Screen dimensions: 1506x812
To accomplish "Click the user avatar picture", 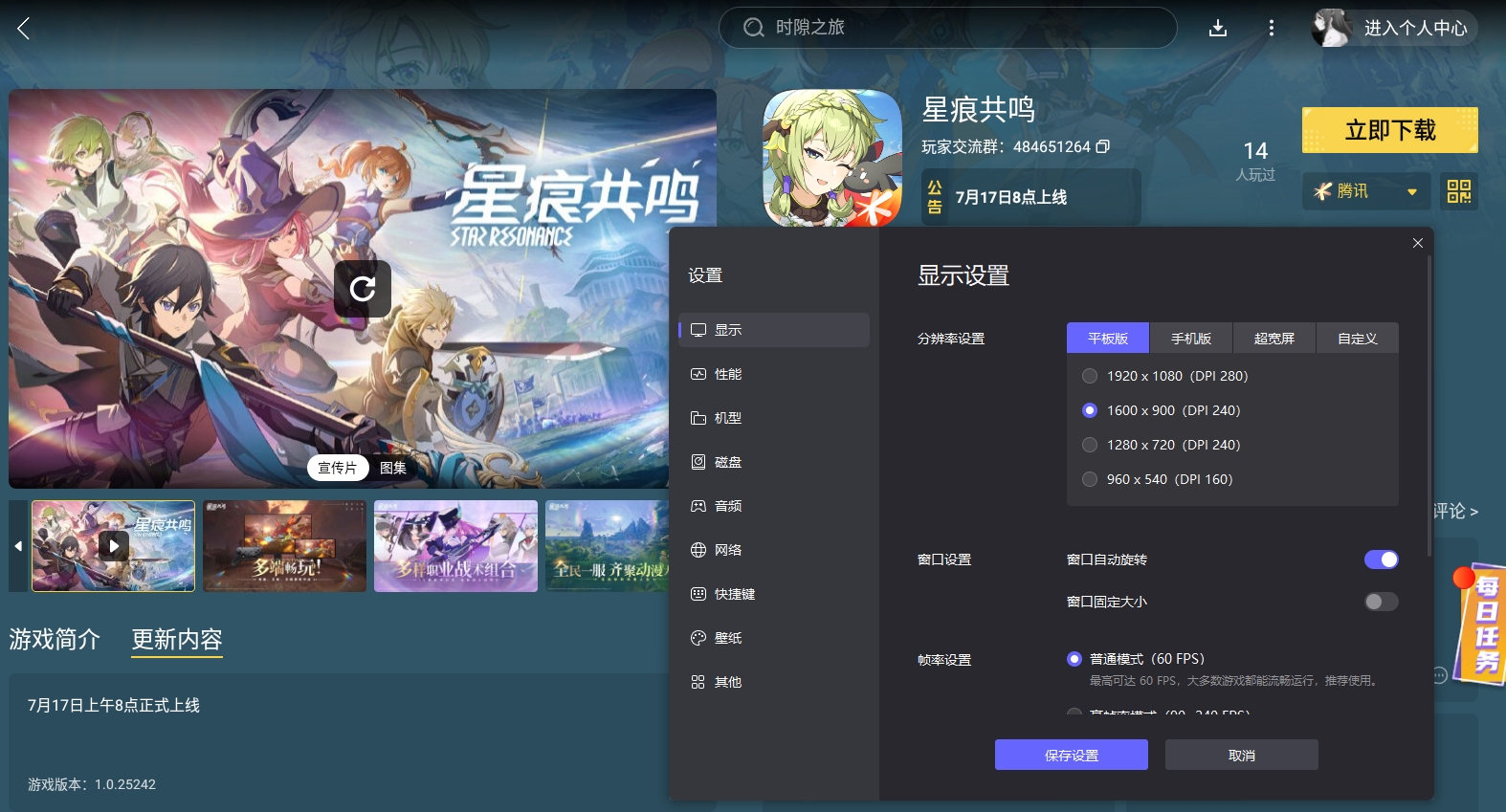I will point(1332,28).
